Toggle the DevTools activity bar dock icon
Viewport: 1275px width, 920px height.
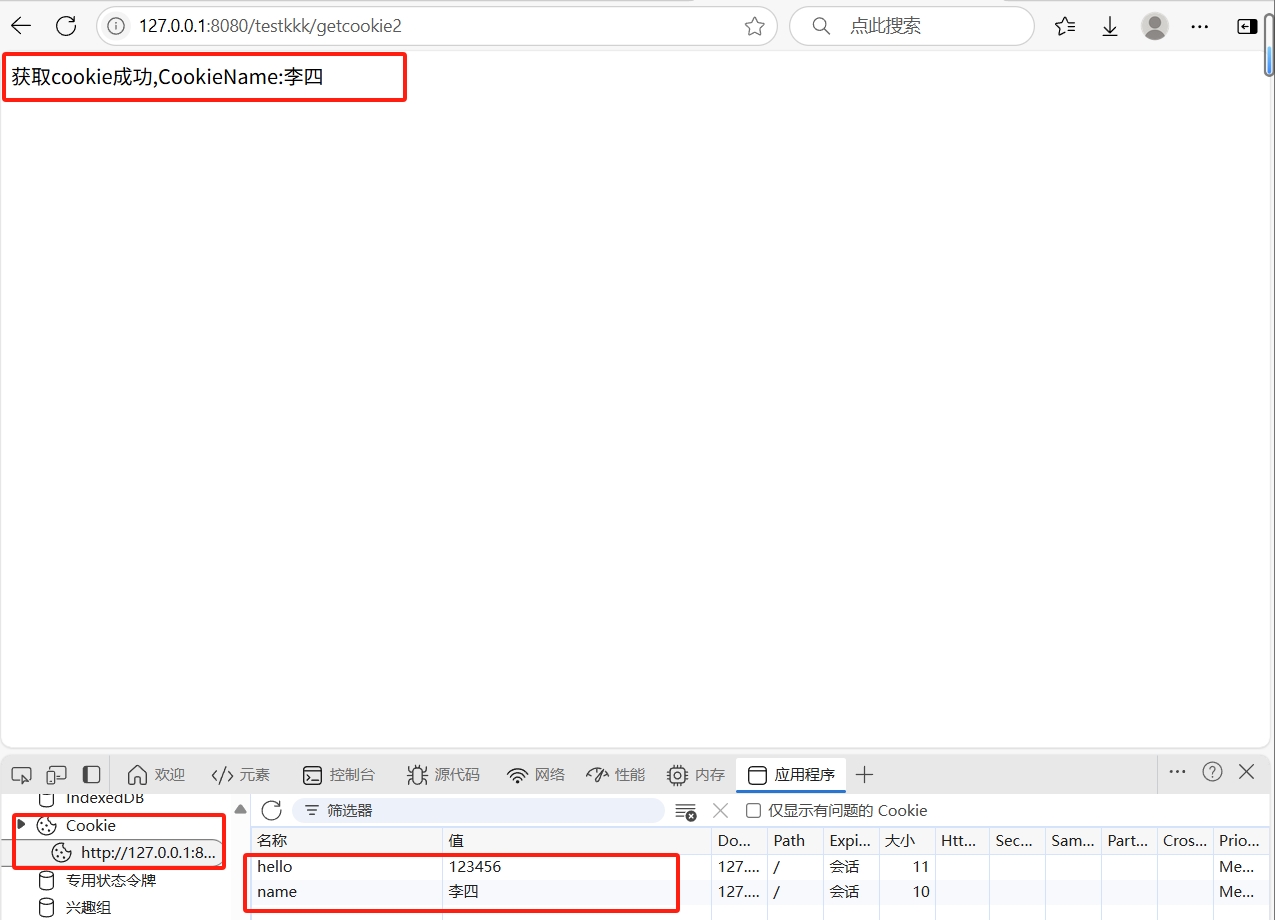91,774
